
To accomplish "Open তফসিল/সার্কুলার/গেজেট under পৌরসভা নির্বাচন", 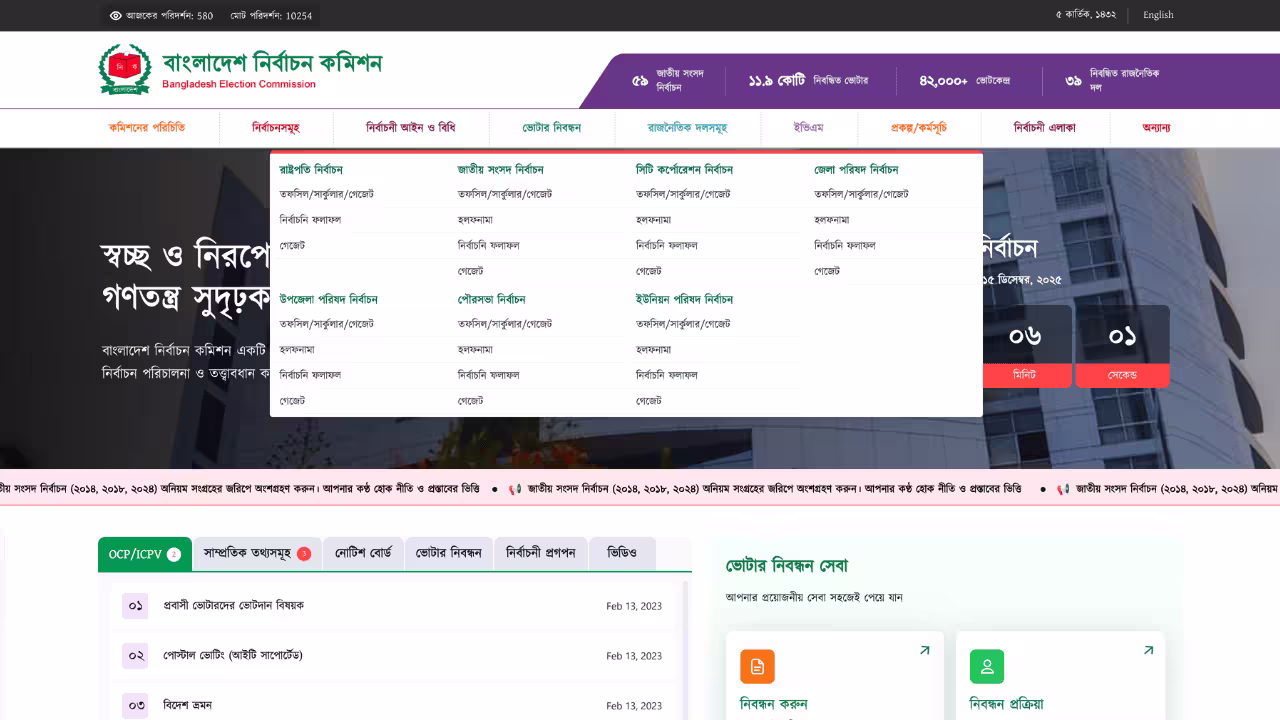I will (x=505, y=324).
